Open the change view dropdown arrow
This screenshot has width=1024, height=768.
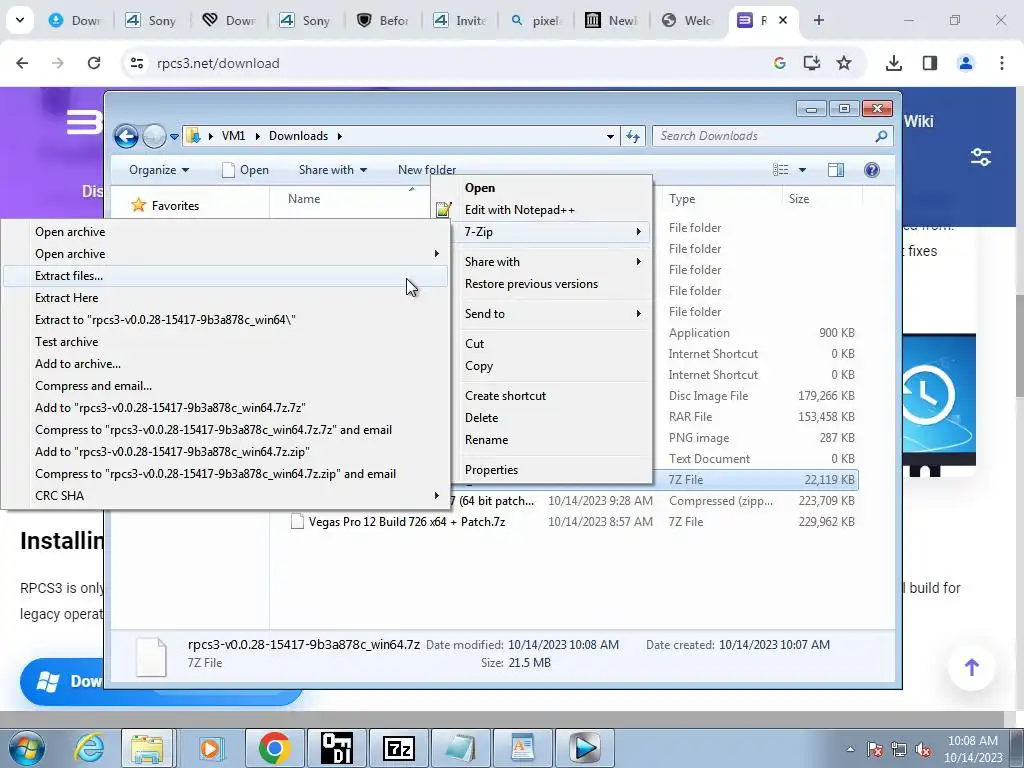click(802, 170)
